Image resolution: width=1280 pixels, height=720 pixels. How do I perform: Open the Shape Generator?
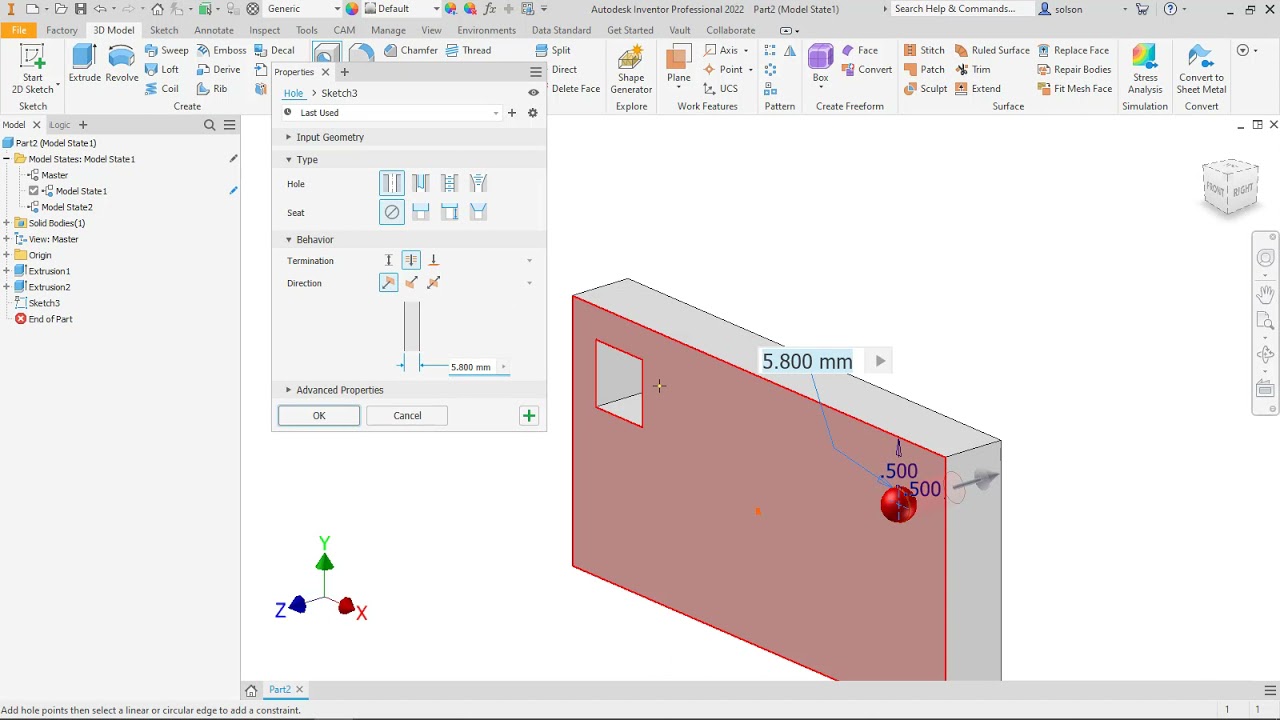click(x=631, y=70)
